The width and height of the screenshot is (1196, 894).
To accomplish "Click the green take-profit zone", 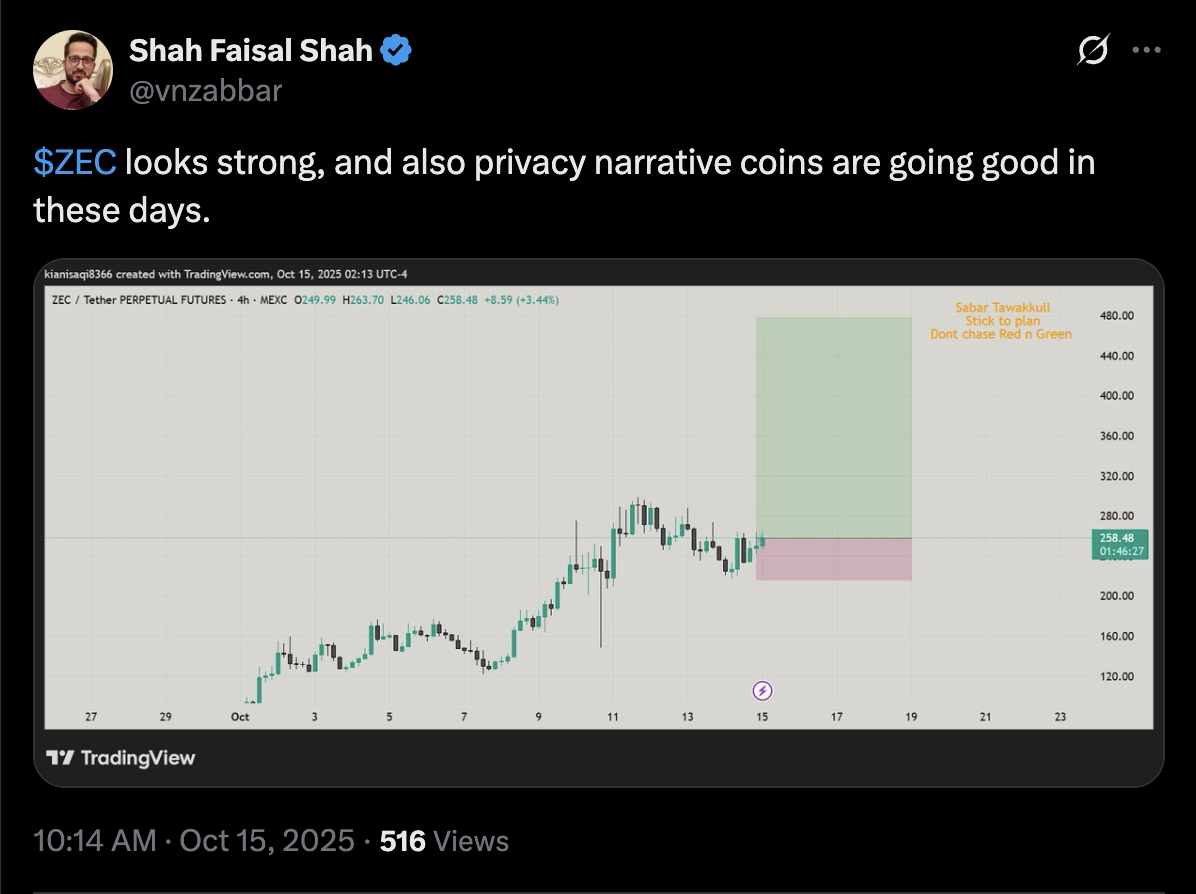I will click(833, 427).
